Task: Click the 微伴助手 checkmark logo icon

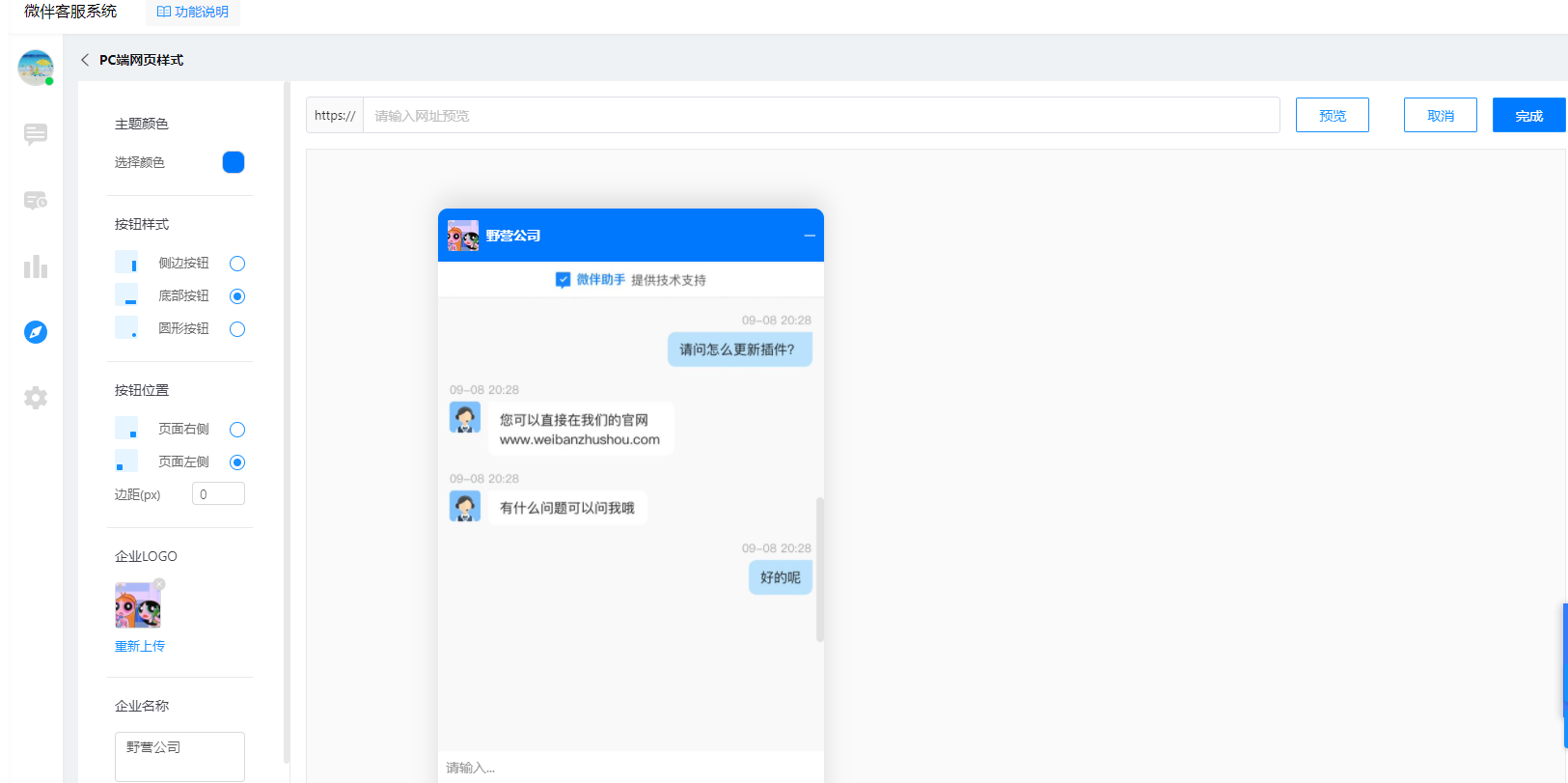Action: pos(564,280)
